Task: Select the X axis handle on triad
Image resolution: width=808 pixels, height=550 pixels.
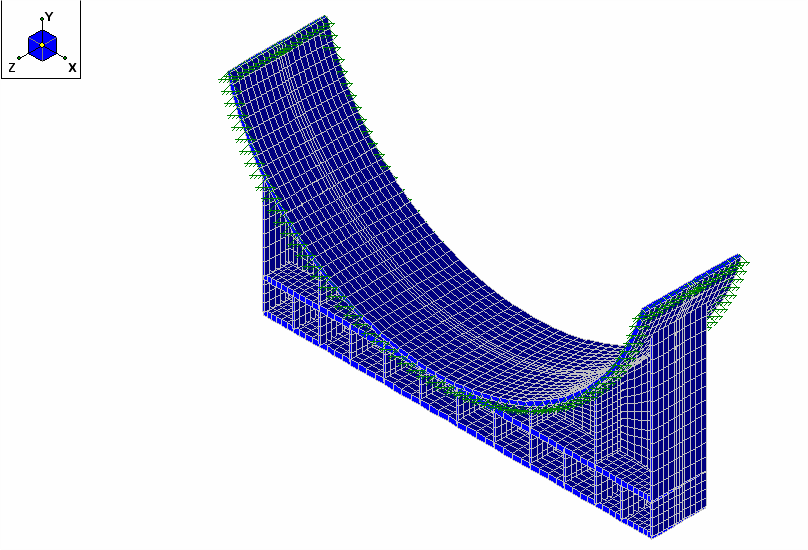Action: pos(65,58)
